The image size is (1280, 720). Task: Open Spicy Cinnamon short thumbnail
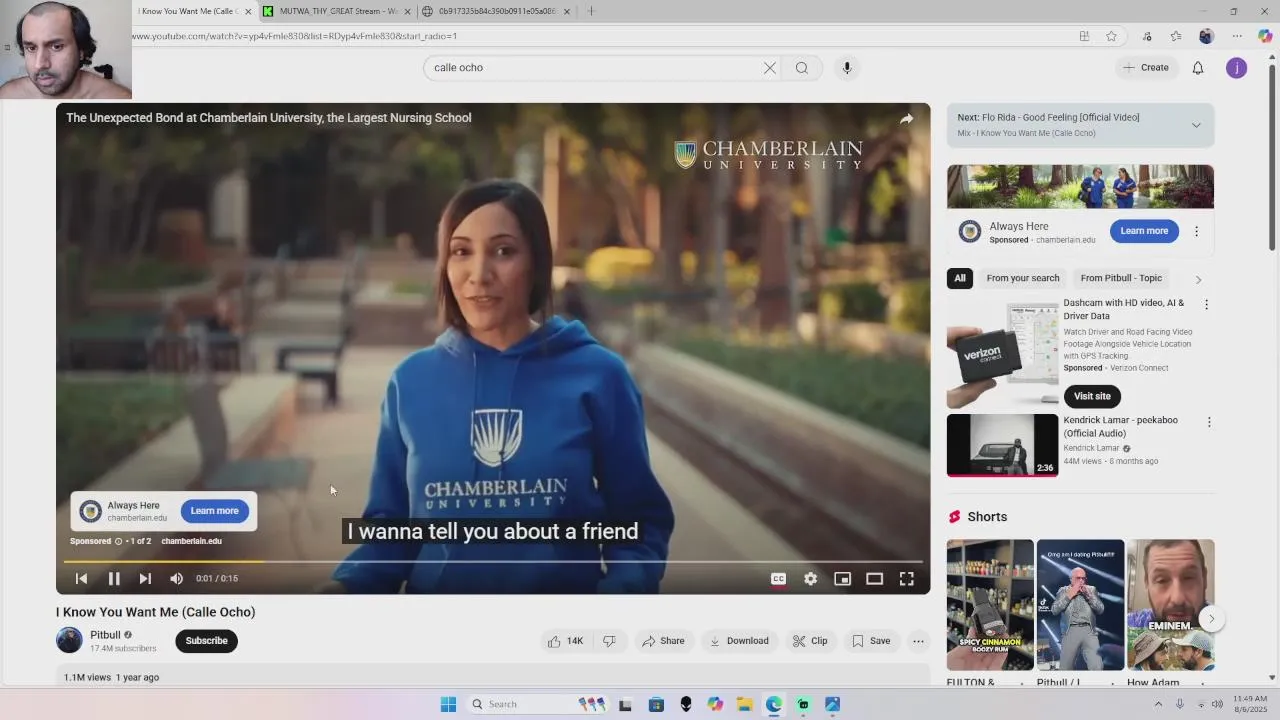coord(990,605)
